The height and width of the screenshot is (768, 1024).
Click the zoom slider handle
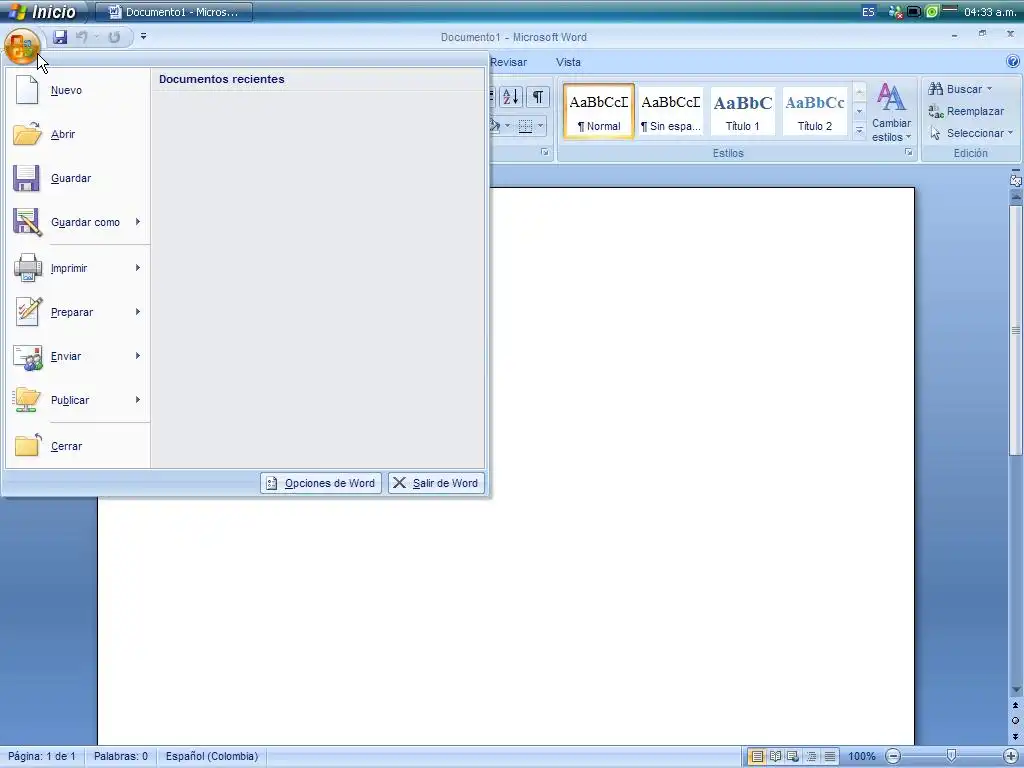tap(952, 756)
